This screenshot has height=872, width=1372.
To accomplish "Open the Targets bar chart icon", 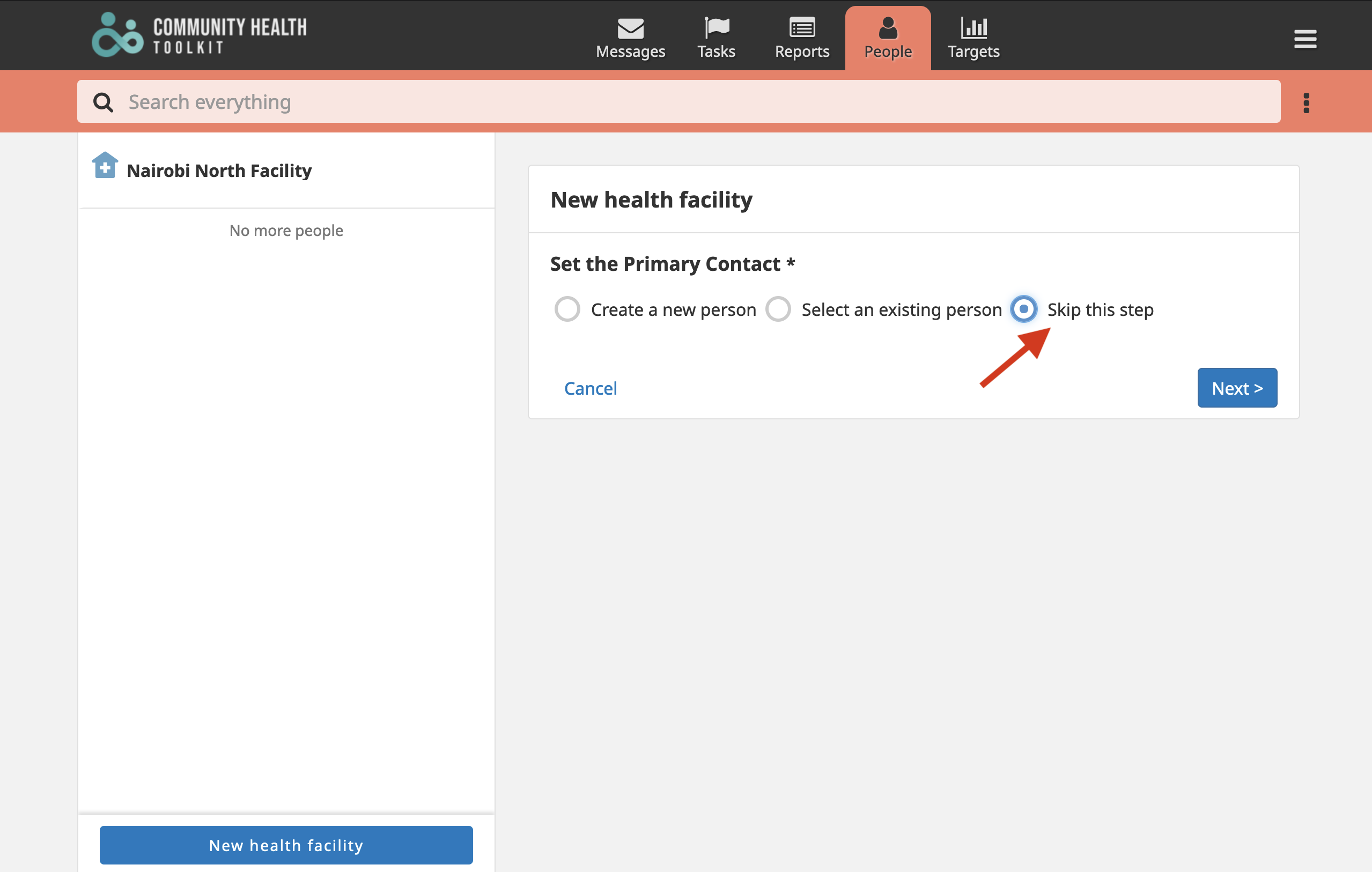I will (973, 27).
